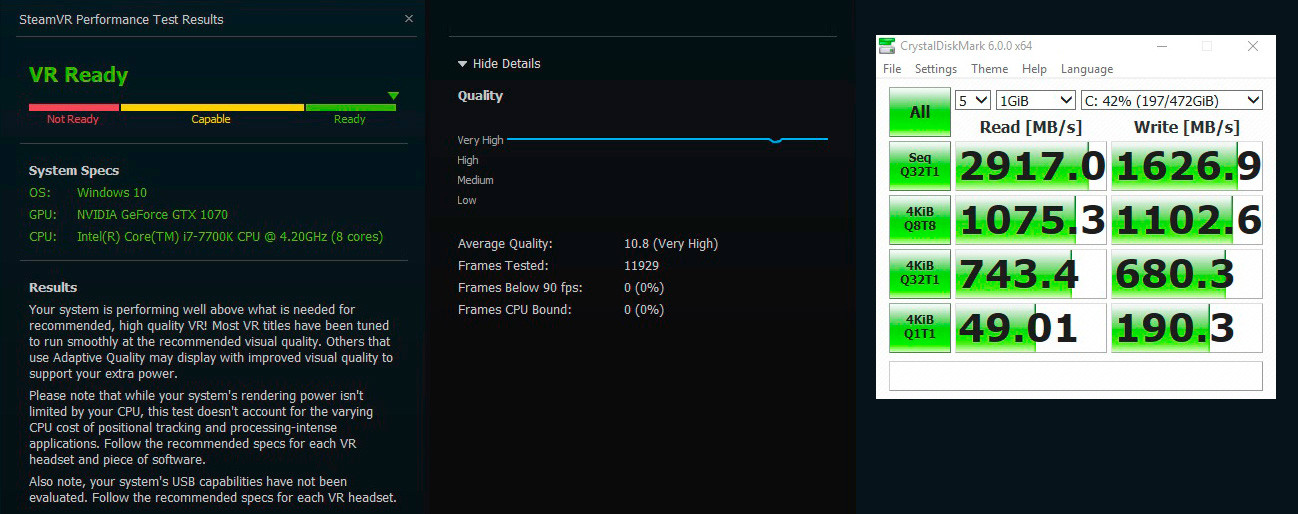Click the Frames CPU Bound label
Image resolution: width=1298 pixels, height=514 pixels.
(x=515, y=309)
